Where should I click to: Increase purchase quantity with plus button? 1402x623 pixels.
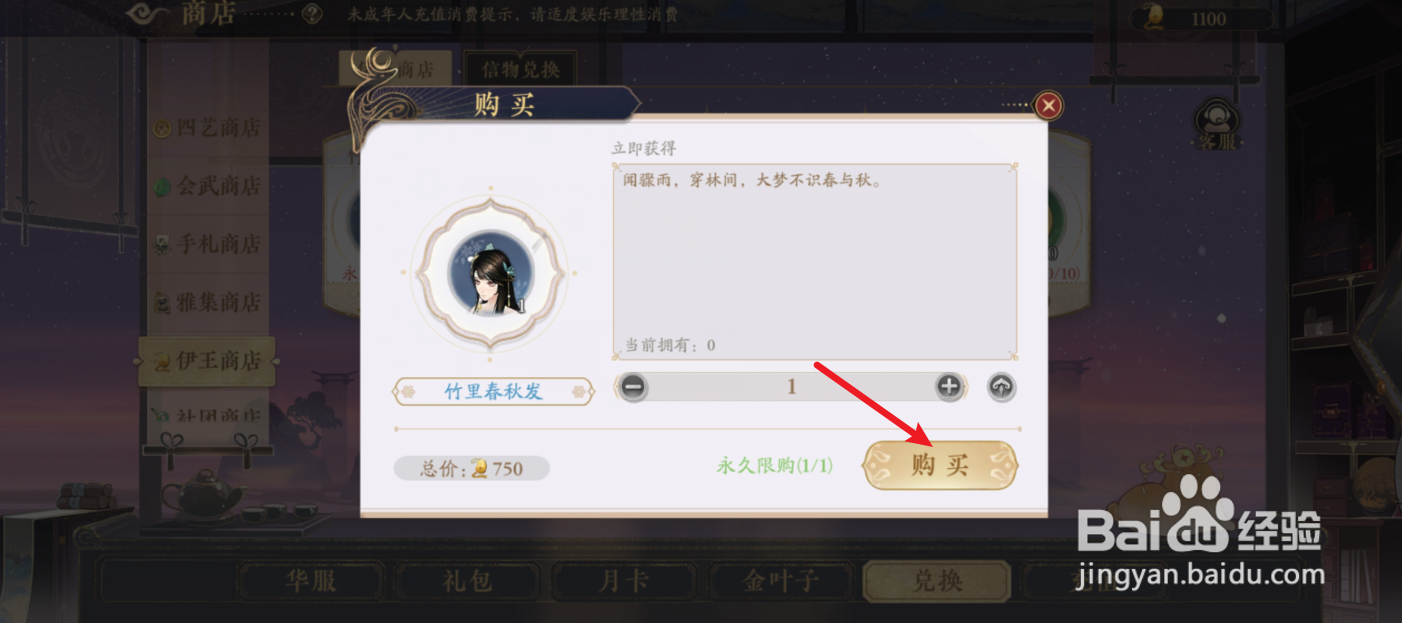(x=948, y=387)
